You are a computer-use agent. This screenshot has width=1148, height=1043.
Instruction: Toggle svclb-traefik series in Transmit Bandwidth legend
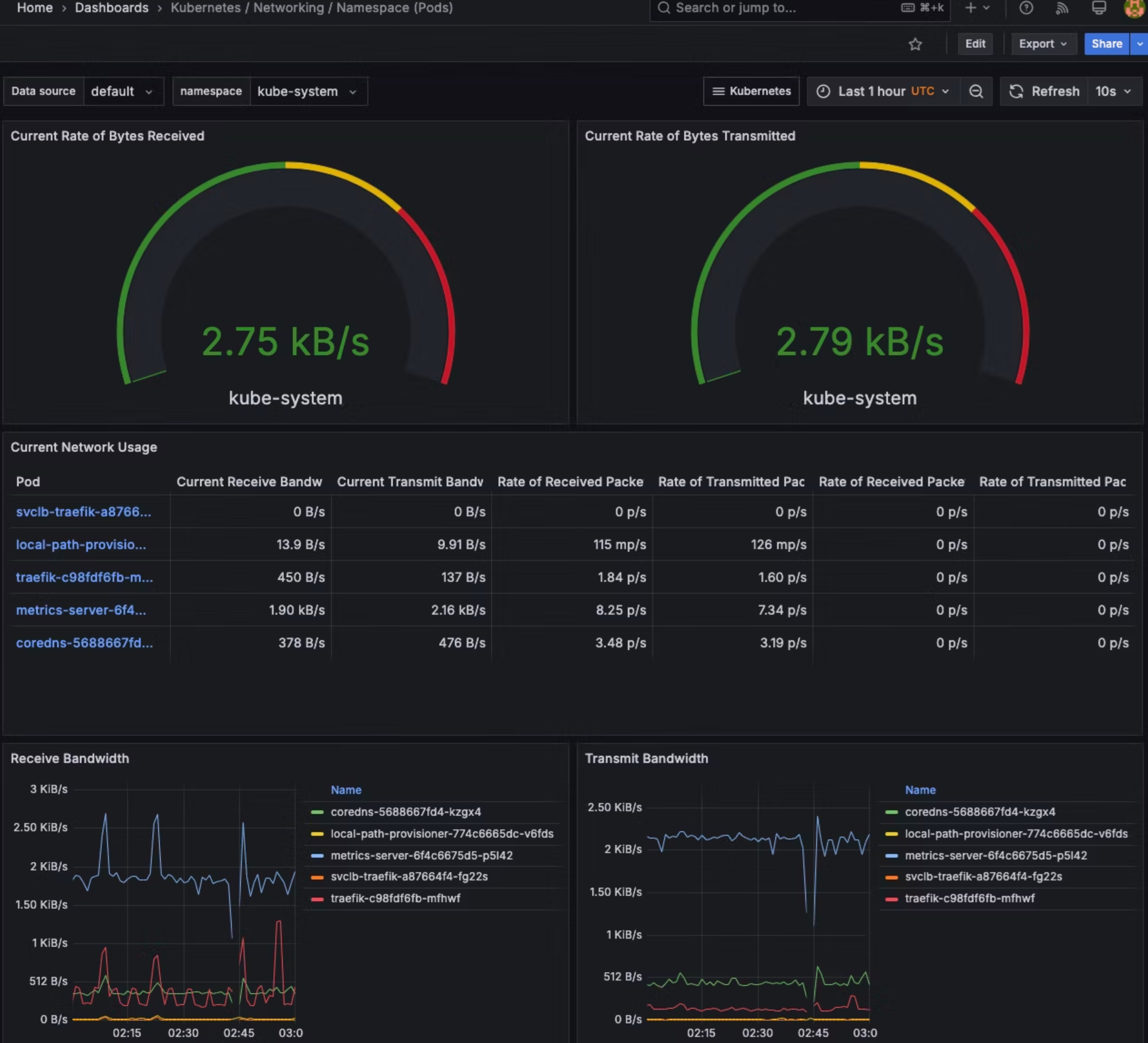[984, 877]
